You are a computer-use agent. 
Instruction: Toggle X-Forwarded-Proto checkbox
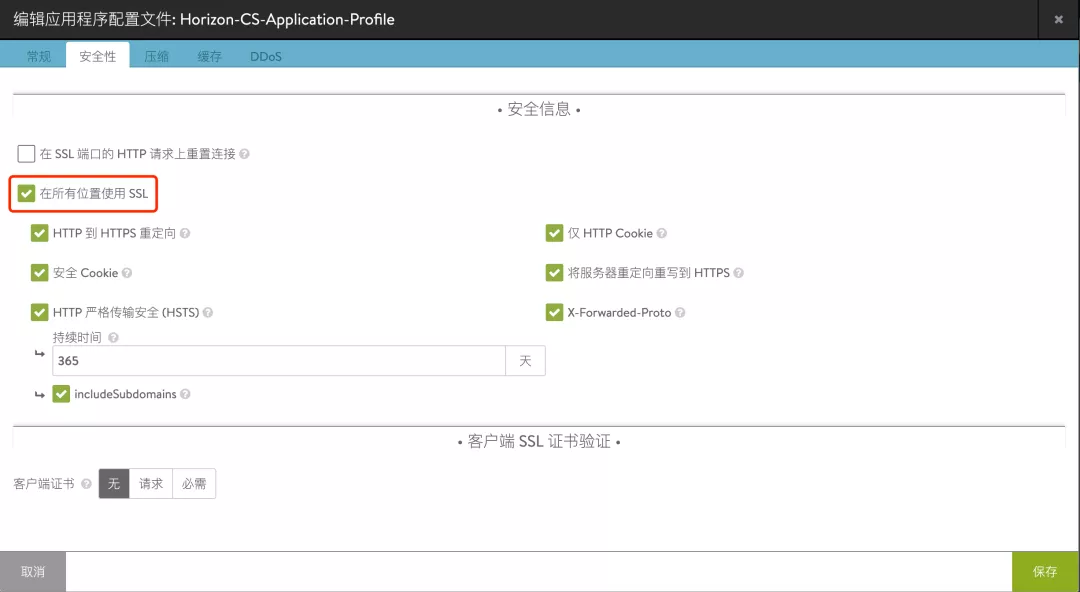554,313
